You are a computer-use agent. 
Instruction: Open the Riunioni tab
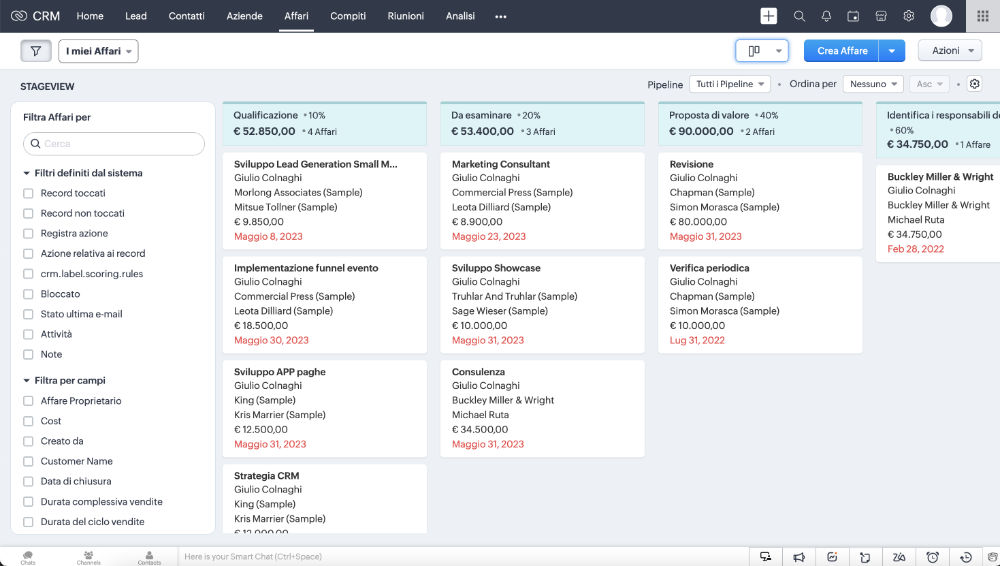click(406, 16)
